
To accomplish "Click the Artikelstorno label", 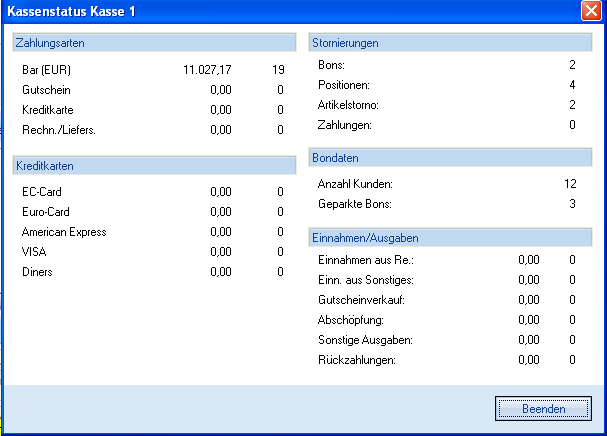I will pyautogui.click(x=348, y=105).
